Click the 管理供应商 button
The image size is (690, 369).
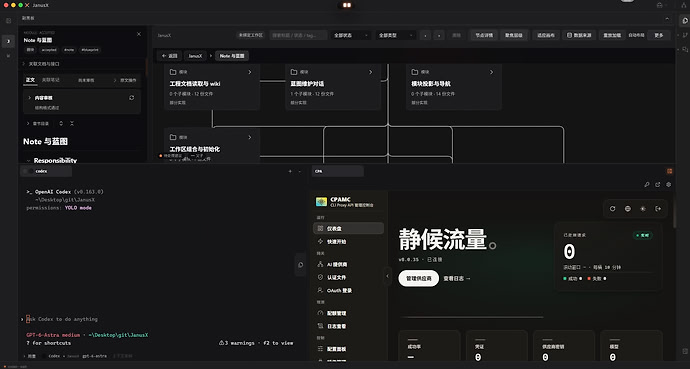click(418, 278)
